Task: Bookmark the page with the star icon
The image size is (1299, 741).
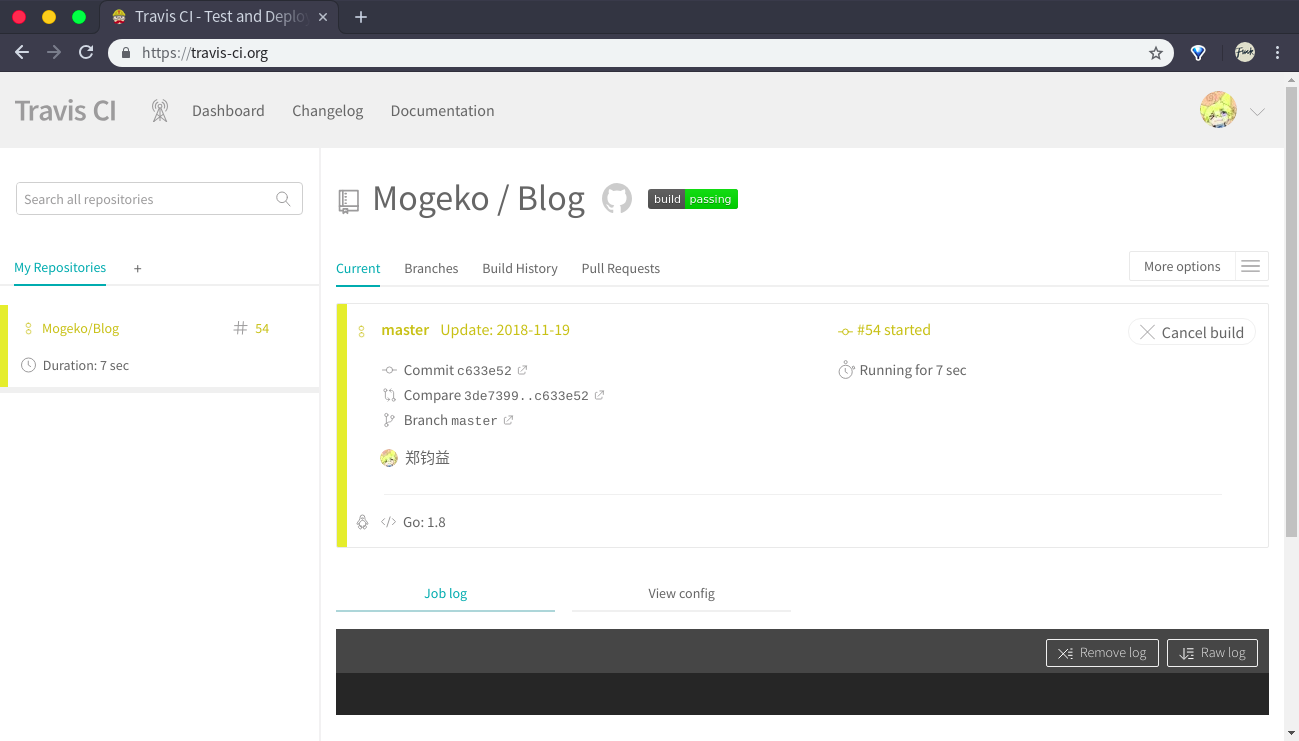Action: click(x=1156, y=53)
